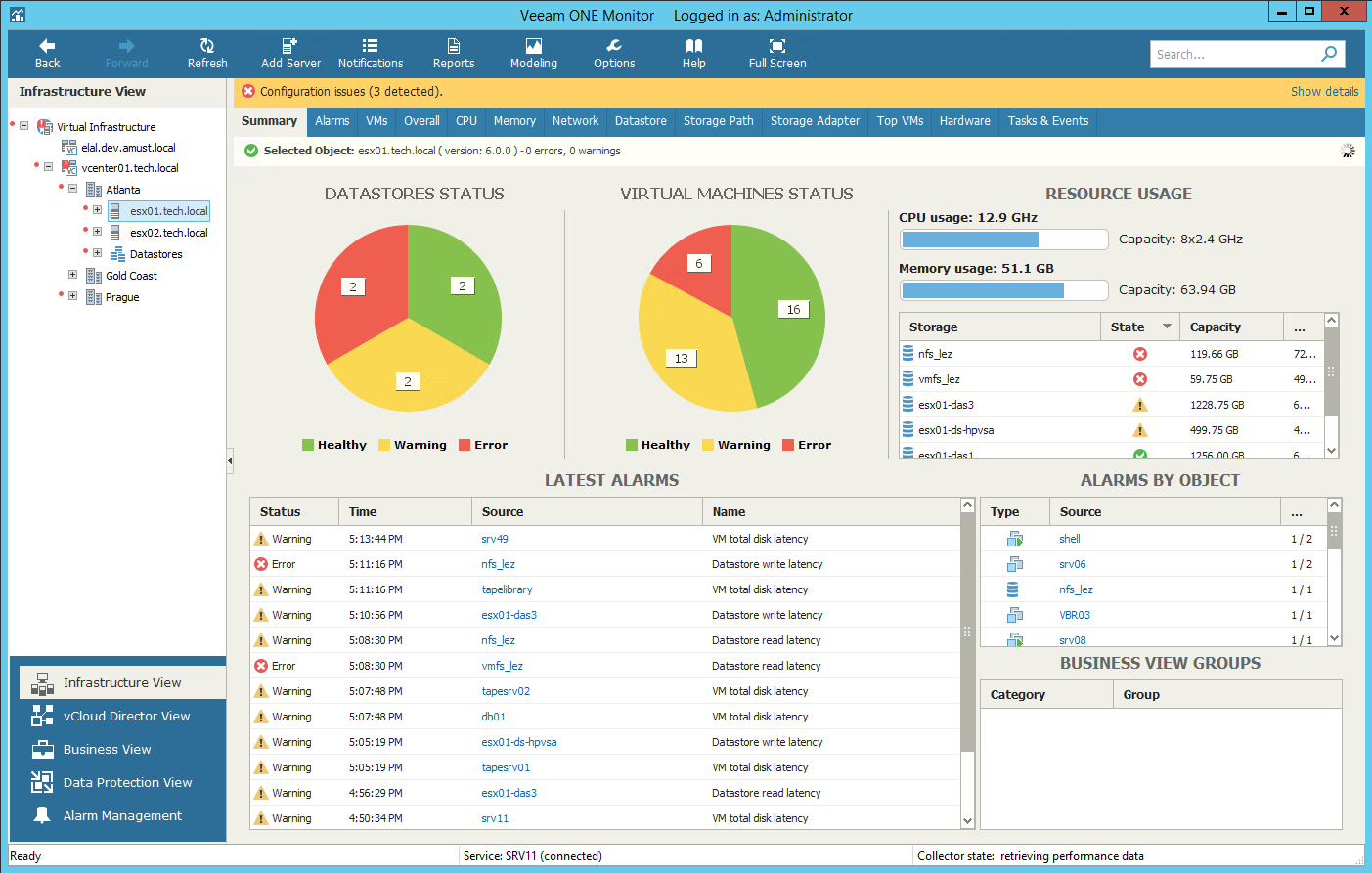Click the Search input field
Screen dimensions: 1372x873
point(1234,54)
